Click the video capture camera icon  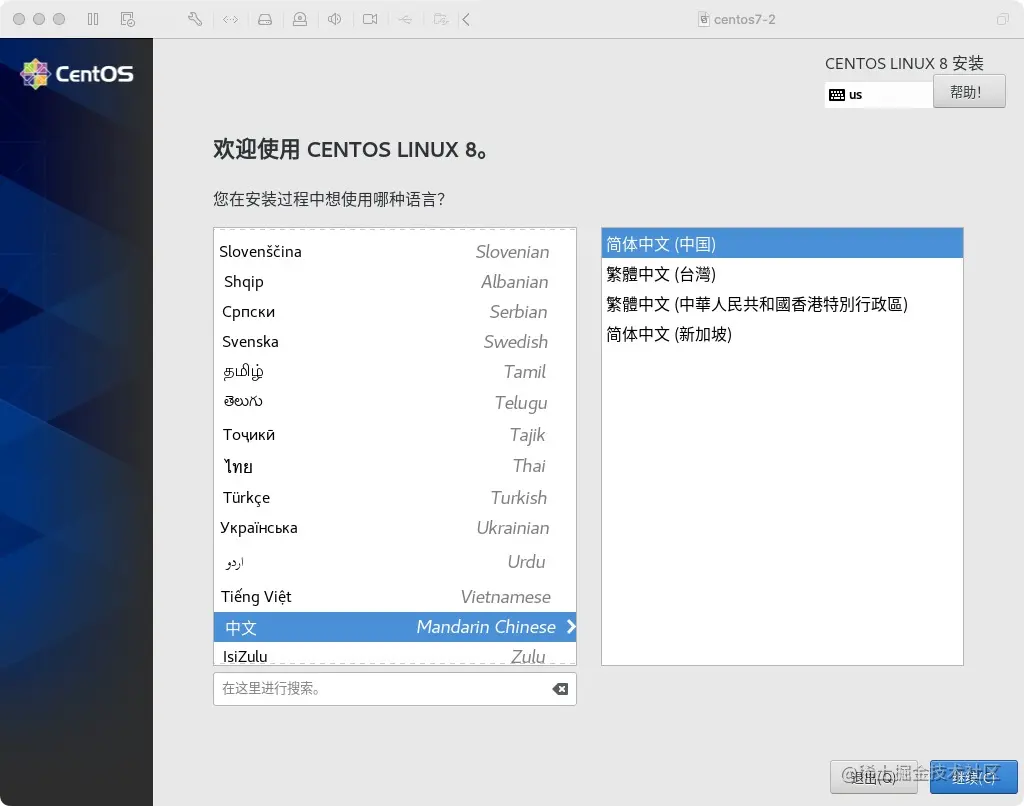click(x=371, y=18)
